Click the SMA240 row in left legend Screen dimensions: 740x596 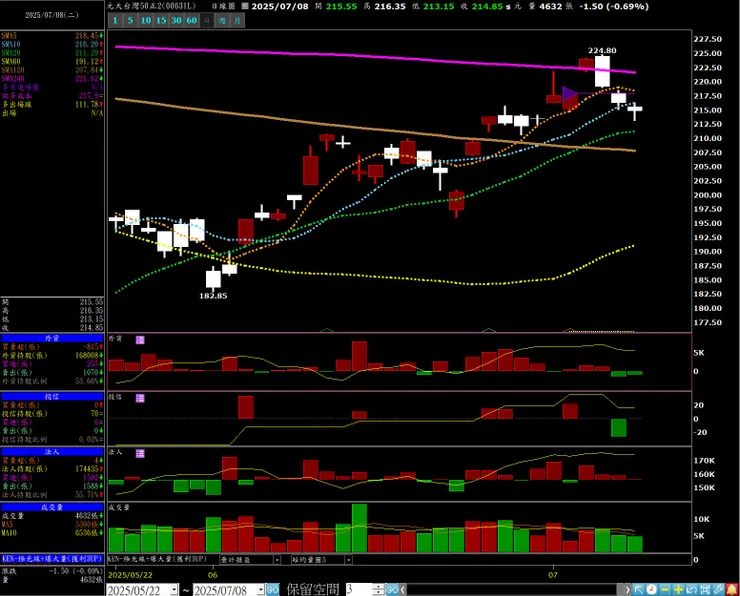coord(52,78)
